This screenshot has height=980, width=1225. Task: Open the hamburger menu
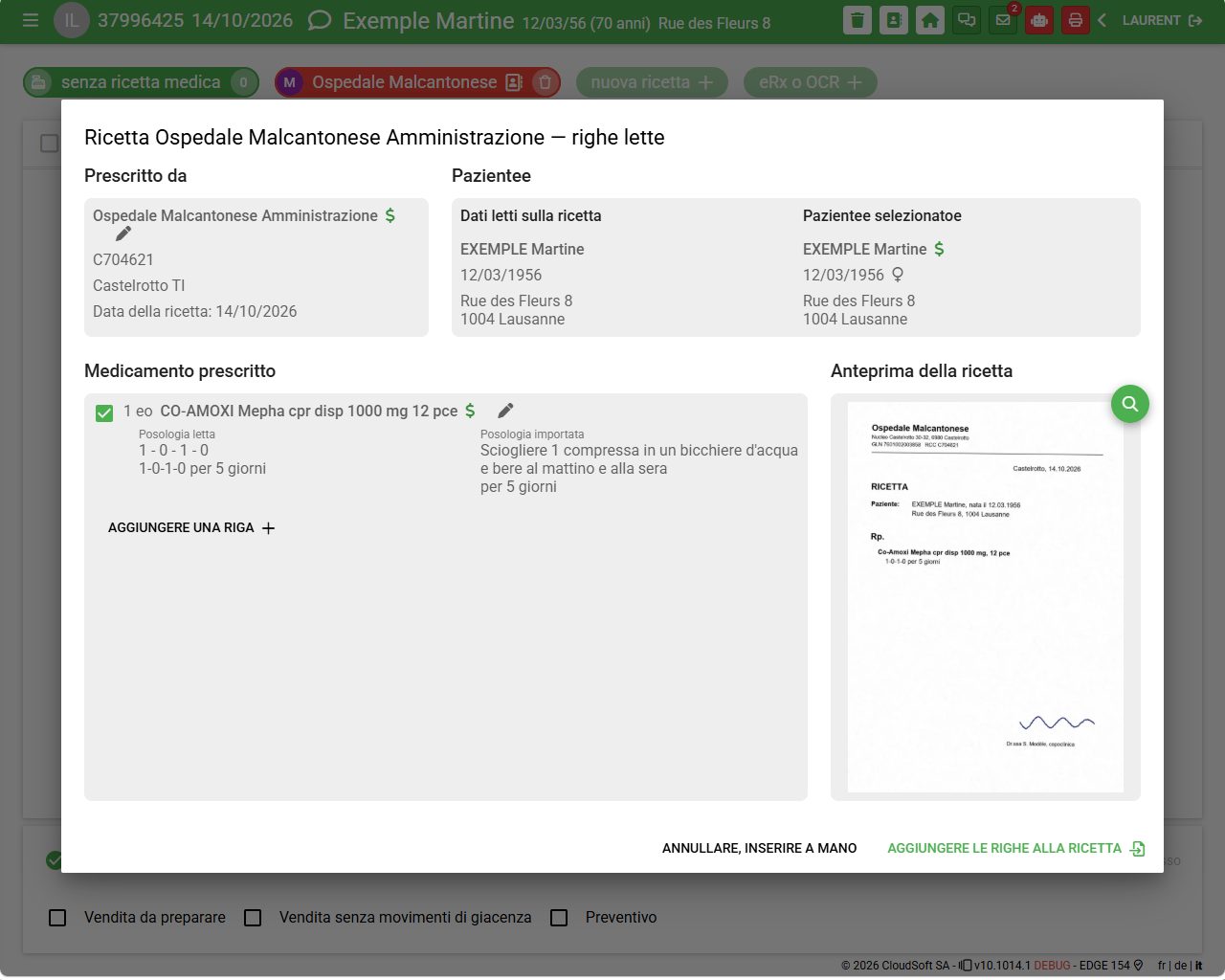(x=31, y=20)
